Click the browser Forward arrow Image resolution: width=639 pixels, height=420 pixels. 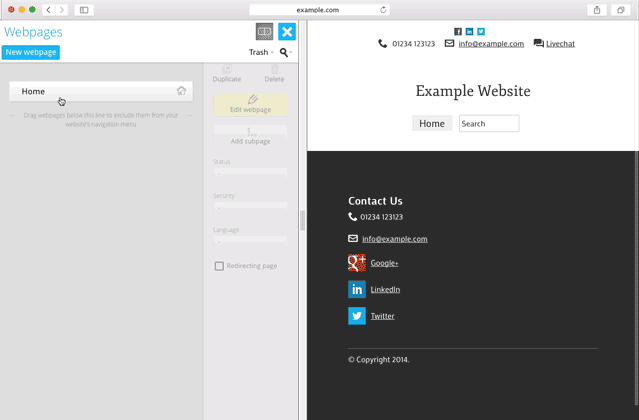click(x=62, y=10)
